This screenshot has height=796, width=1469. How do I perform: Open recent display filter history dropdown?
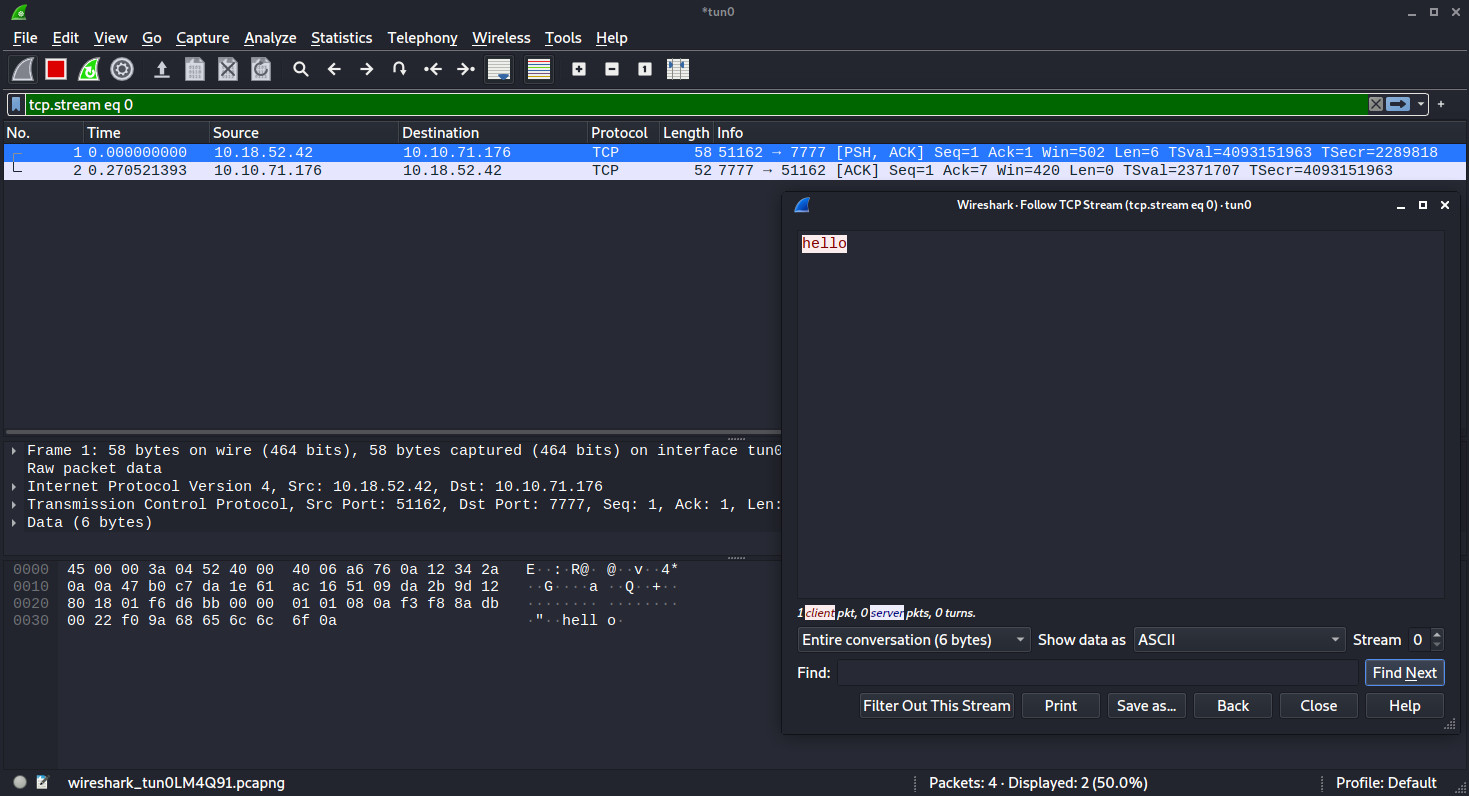(1421, 104)
